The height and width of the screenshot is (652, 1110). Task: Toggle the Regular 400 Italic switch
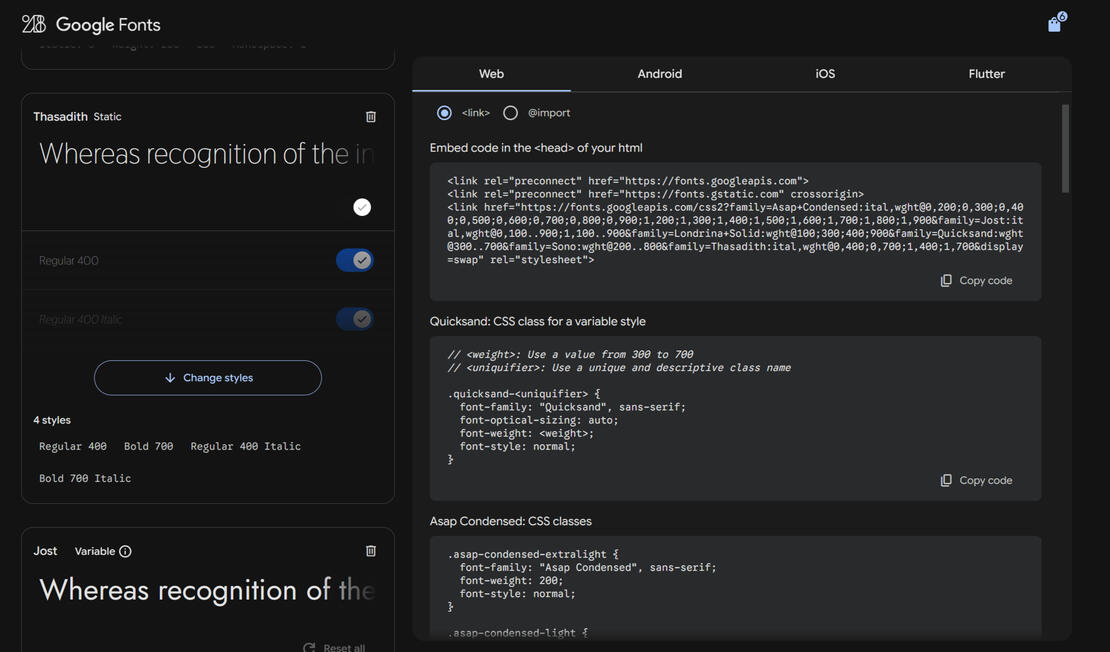pos(355,319)
